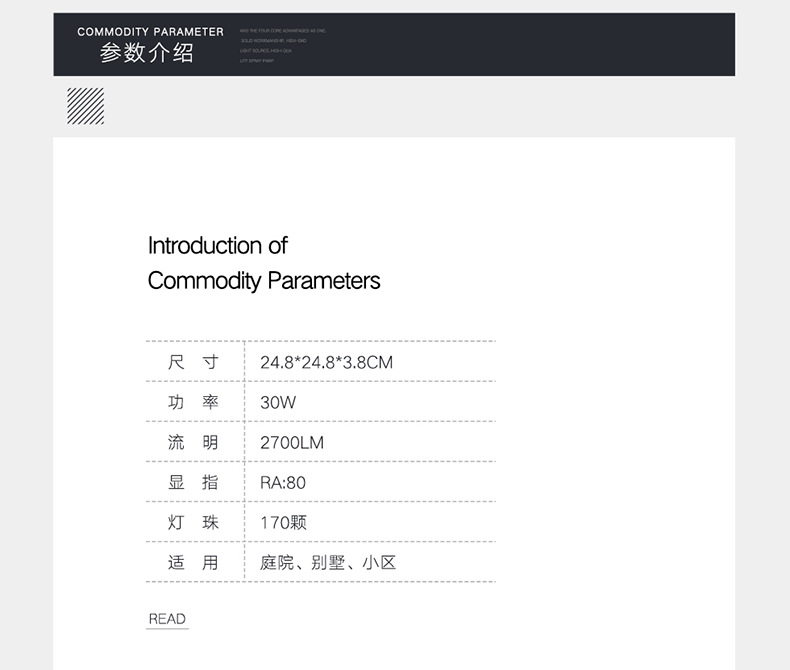Select the 尺寸 row label
This screenshot has width=790, height=670.
(193, 362)
